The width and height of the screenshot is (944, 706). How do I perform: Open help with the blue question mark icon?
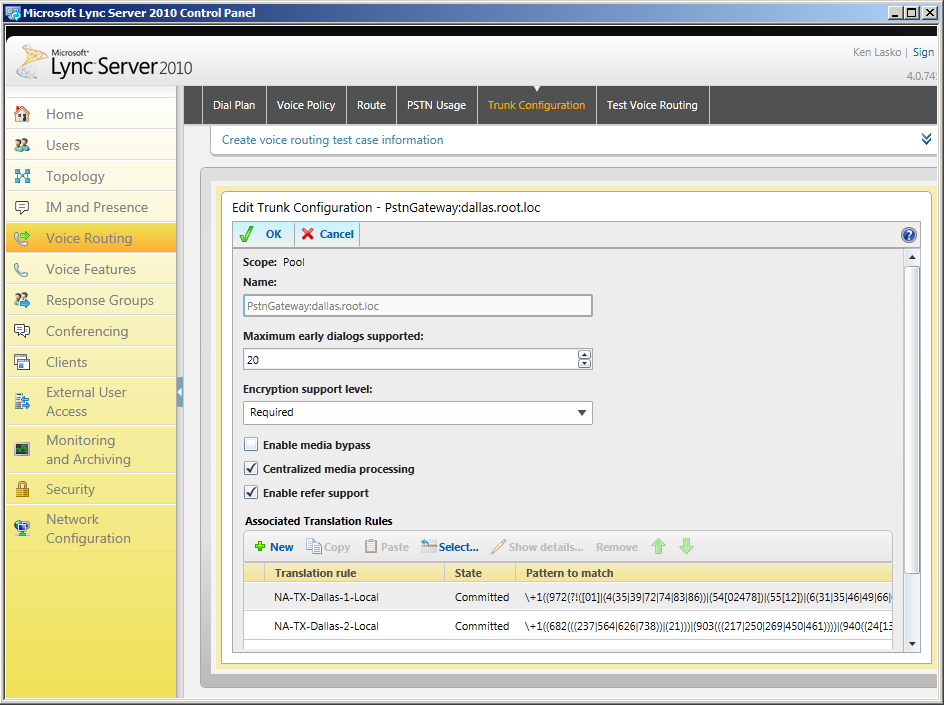coord(908,235)
